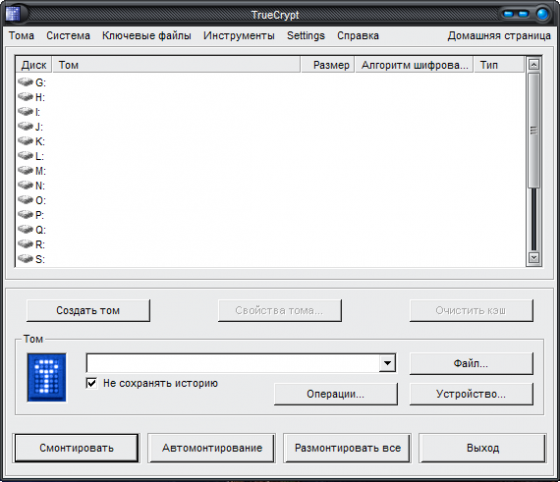Click the Алгоритм шифрова... column header

(414, 65)
